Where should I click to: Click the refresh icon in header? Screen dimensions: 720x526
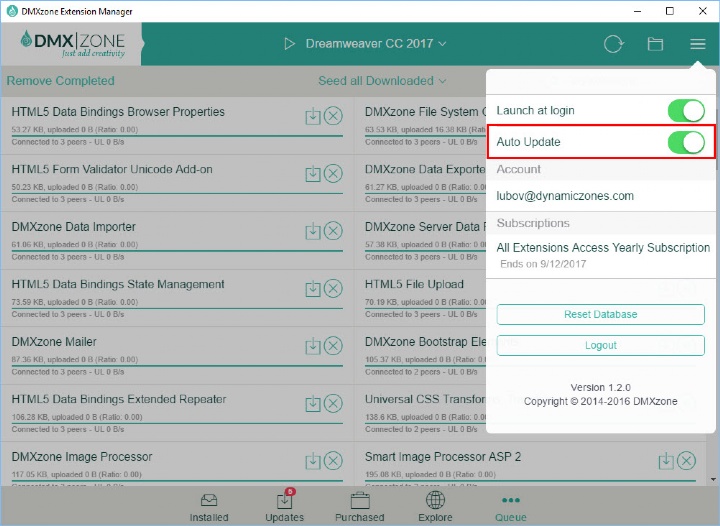(x=613, y=44)
